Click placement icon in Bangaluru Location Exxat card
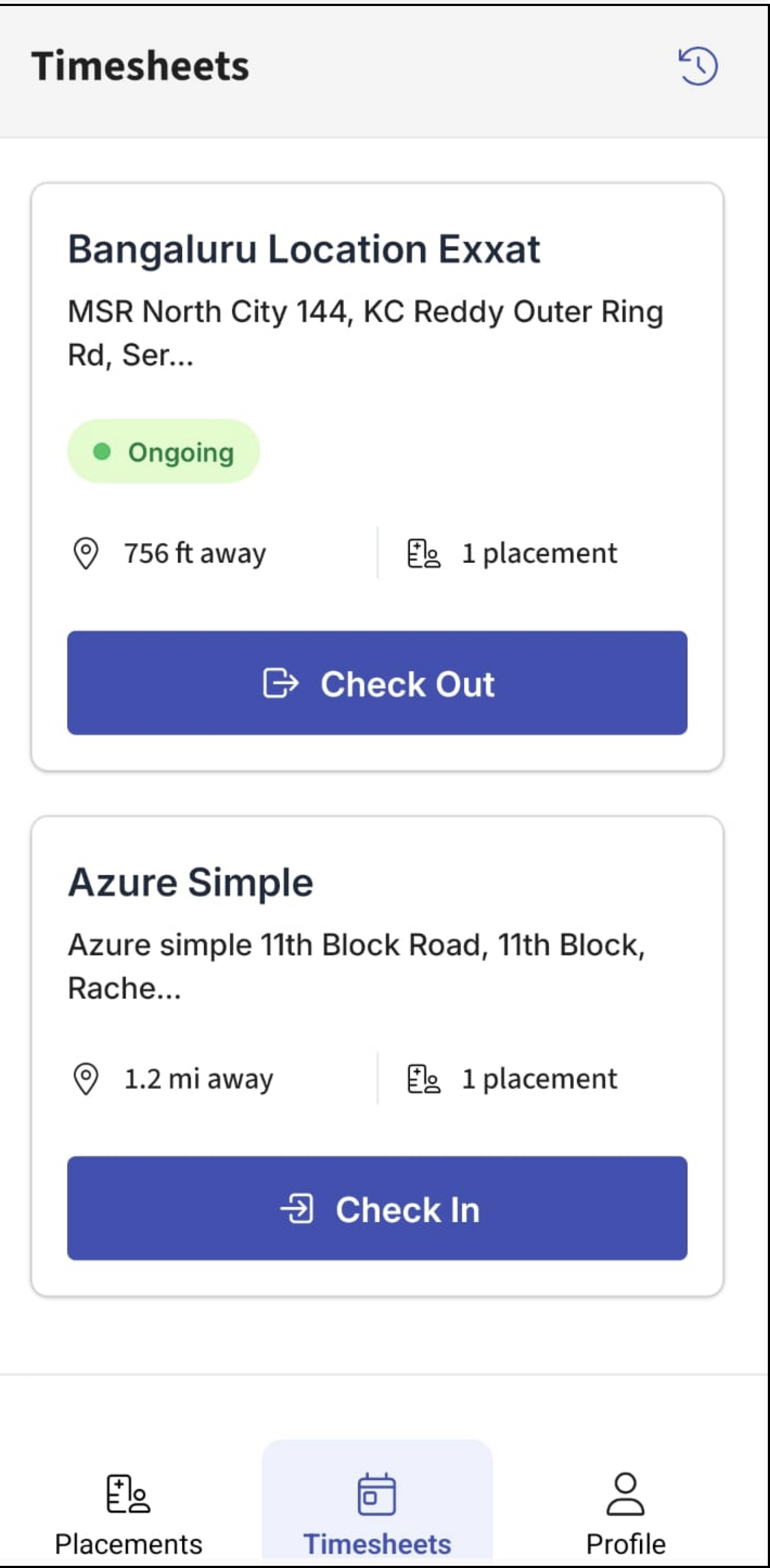 424,554
